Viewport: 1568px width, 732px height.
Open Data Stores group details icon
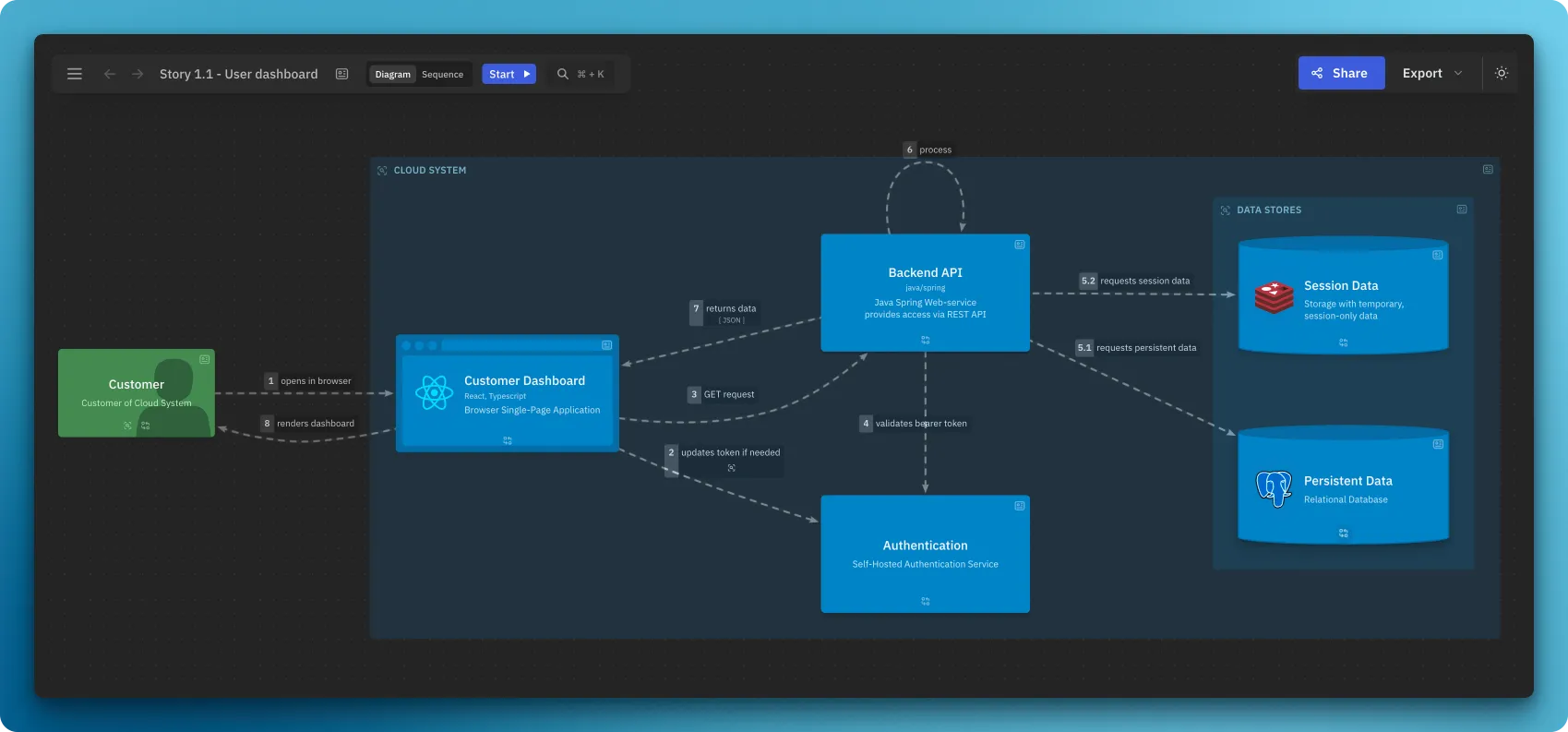tap(1462, 210)
